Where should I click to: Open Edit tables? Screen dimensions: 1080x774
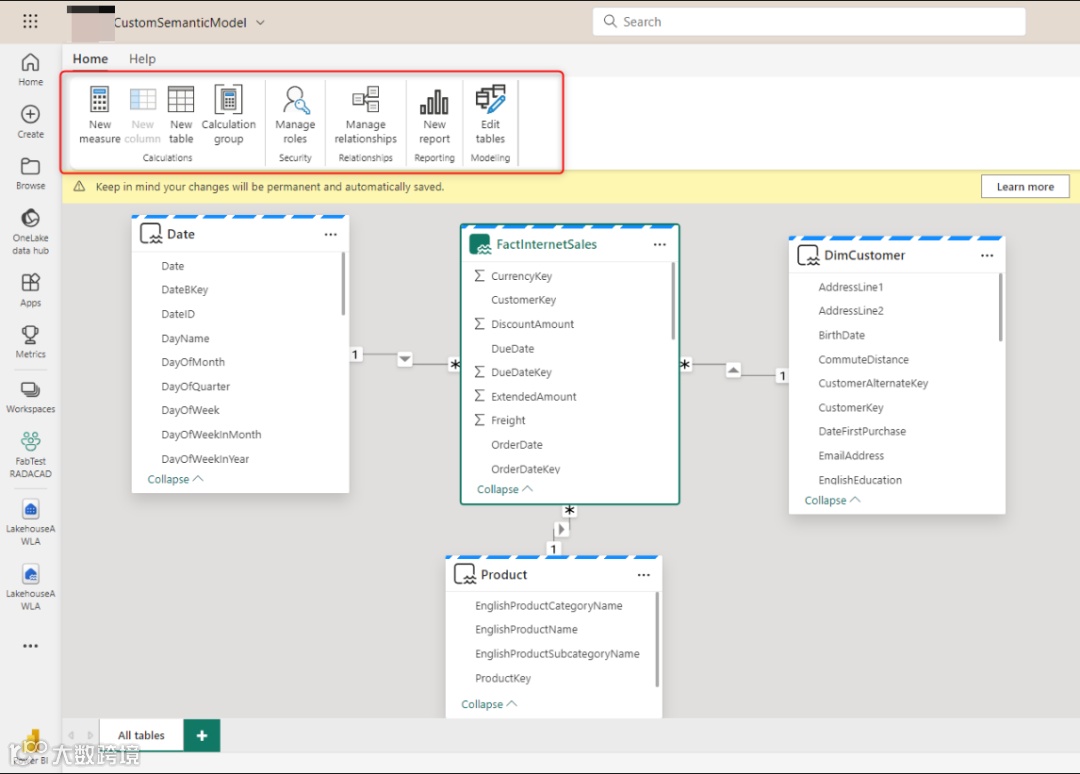[x=490, y=115]
